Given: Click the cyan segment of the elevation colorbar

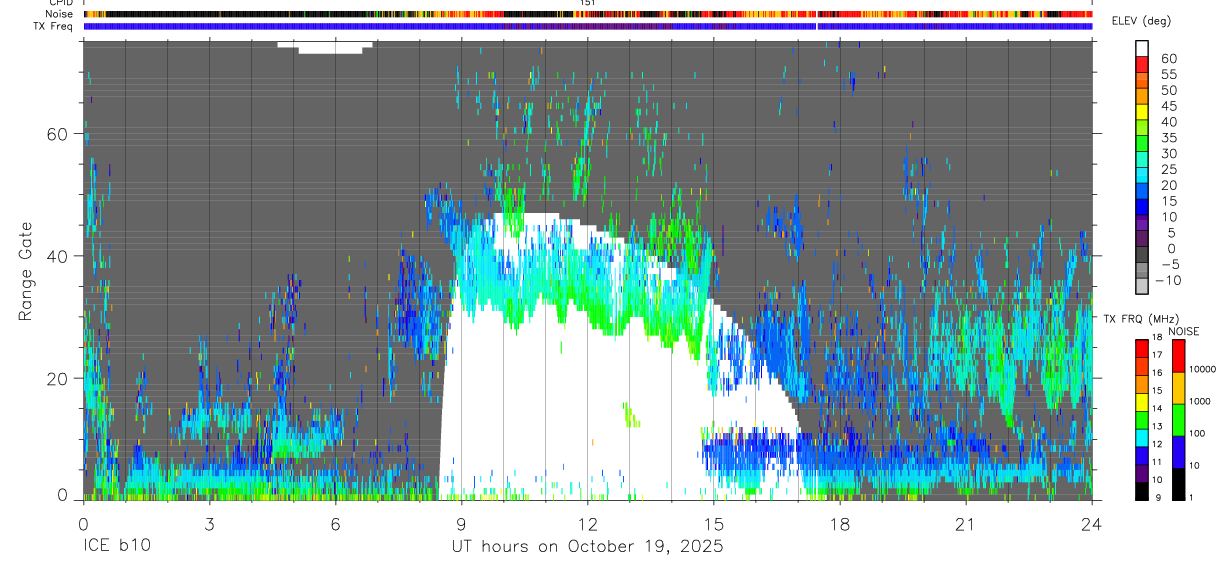Looking at the screenshot, I should pos(1142,174).
